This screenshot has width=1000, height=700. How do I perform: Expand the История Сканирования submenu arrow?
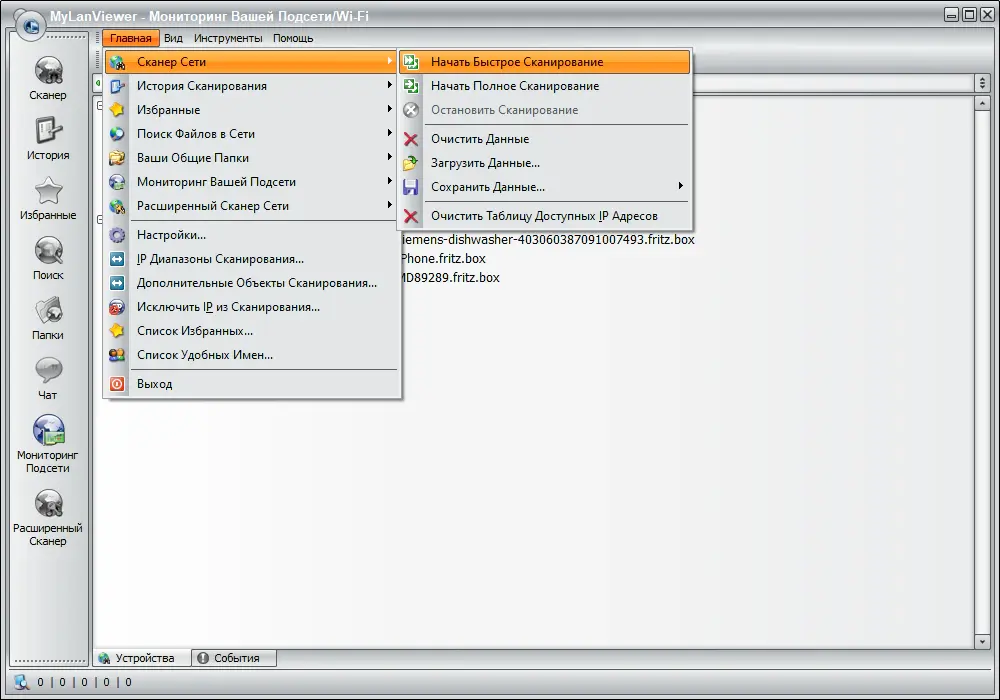[x=389, y=85]
